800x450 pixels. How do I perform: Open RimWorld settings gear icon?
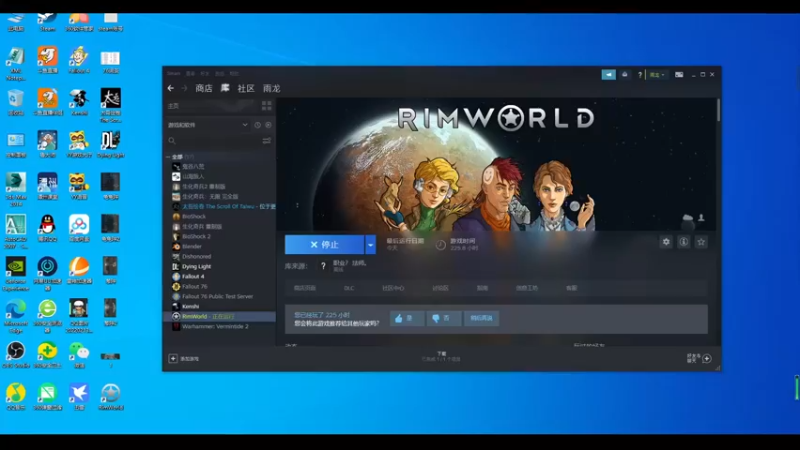[666, 242]
